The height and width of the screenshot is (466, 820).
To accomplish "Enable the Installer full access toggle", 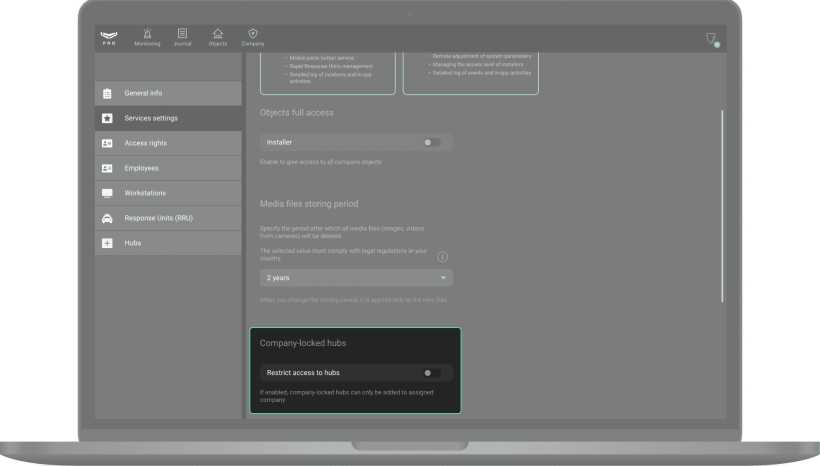I will pyautogui.click(x=430, y=142).
